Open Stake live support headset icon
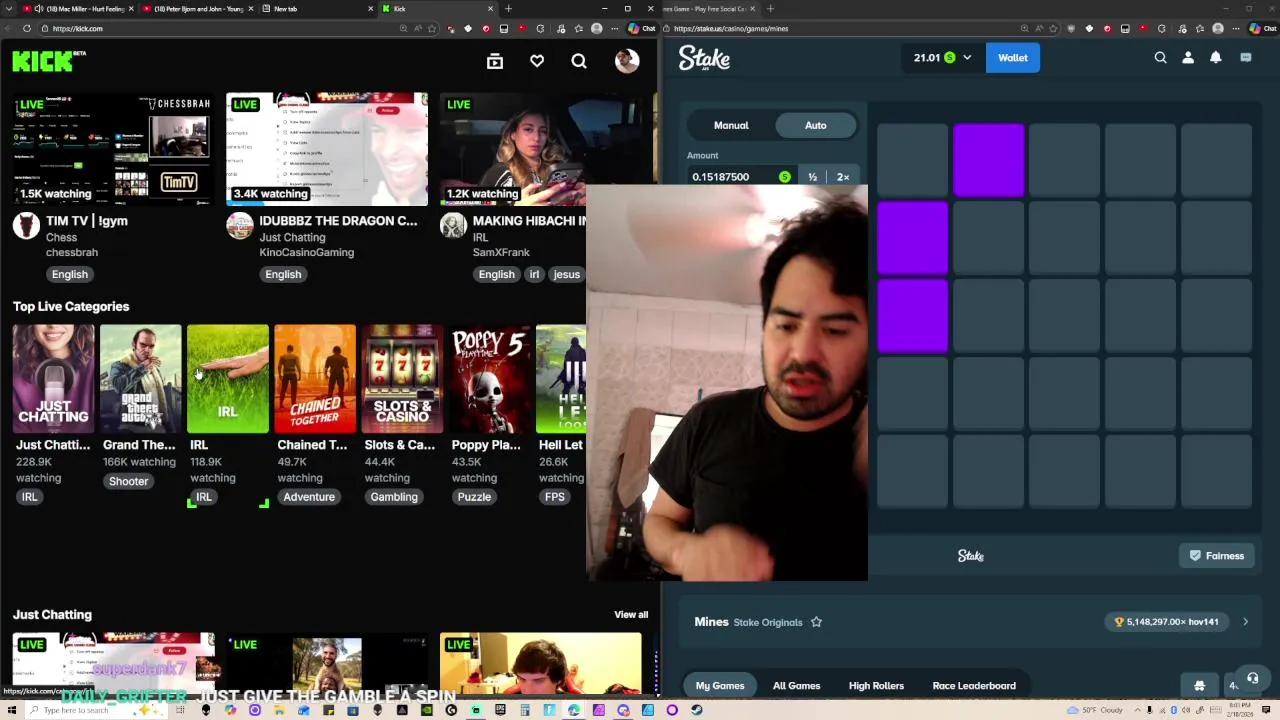The width and height of the screenshot is (1280, 720). tap(1252, 679)
